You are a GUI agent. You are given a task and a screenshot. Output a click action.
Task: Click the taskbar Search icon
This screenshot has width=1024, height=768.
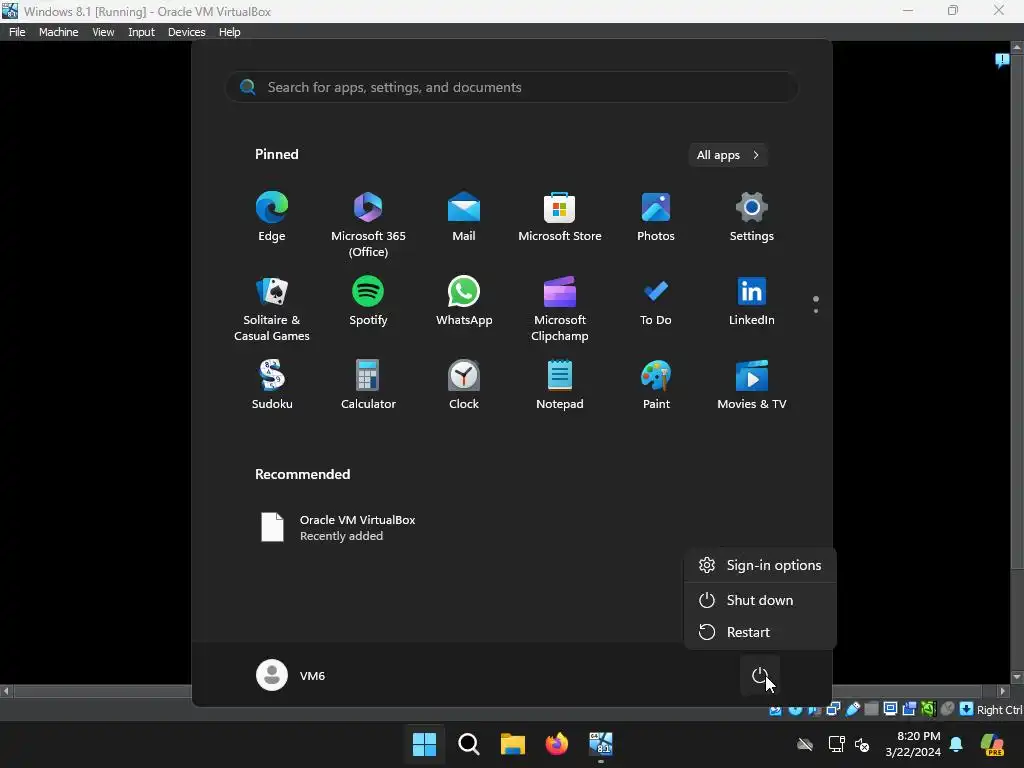(468, 744)
